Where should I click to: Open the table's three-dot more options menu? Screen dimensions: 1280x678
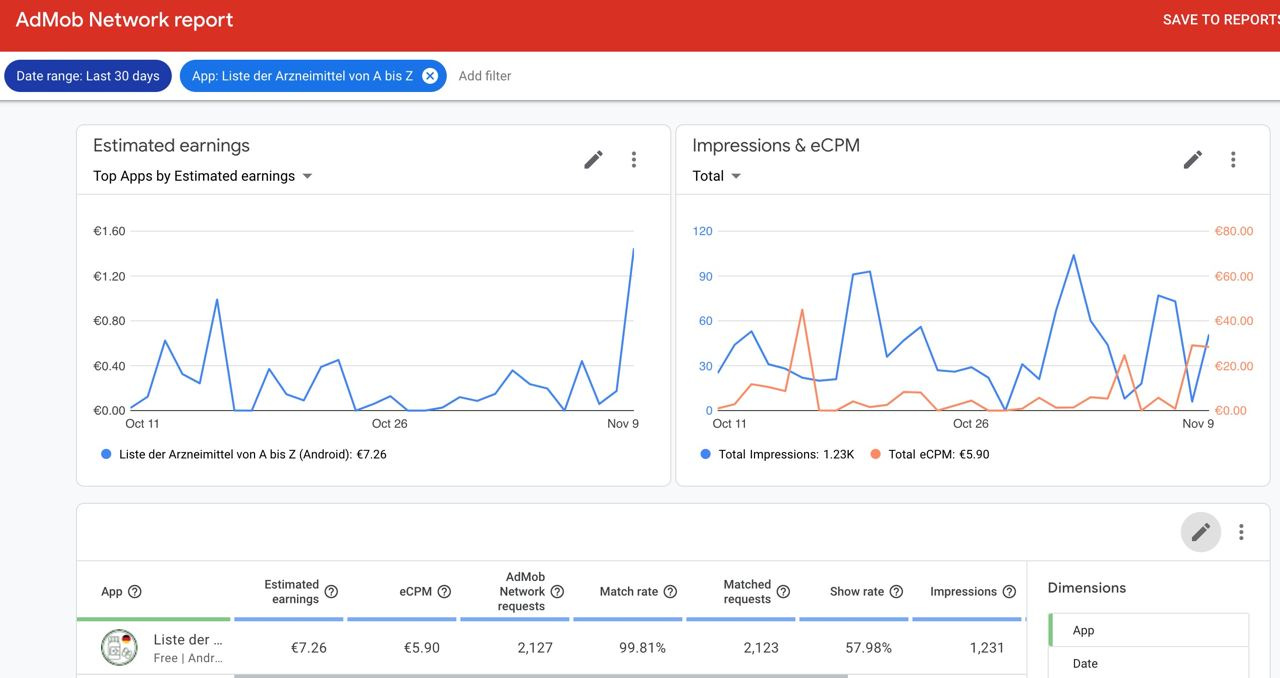coord(1241,532)
